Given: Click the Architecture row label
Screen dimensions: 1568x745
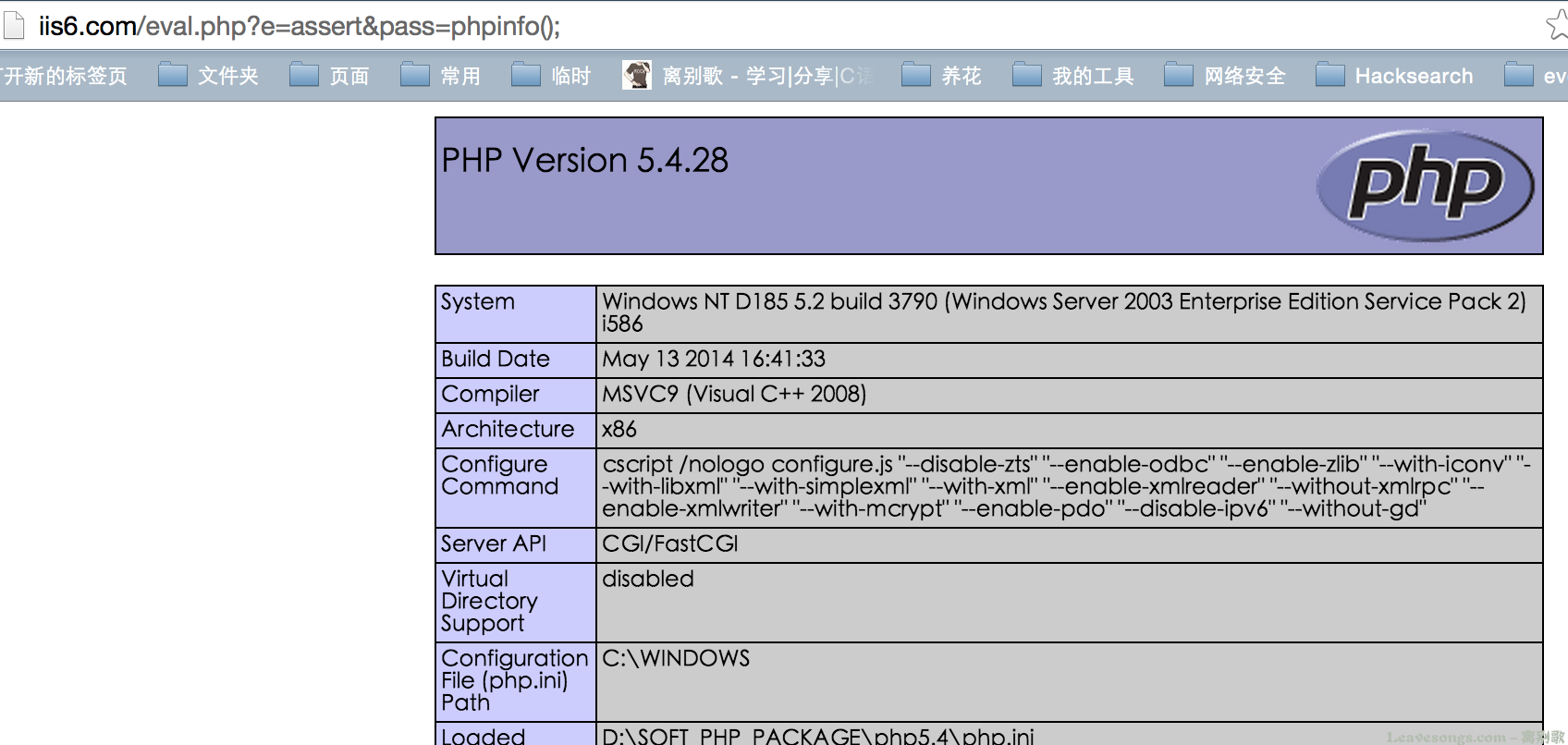Looking at the screenshot, I should [x=508, y=429].
